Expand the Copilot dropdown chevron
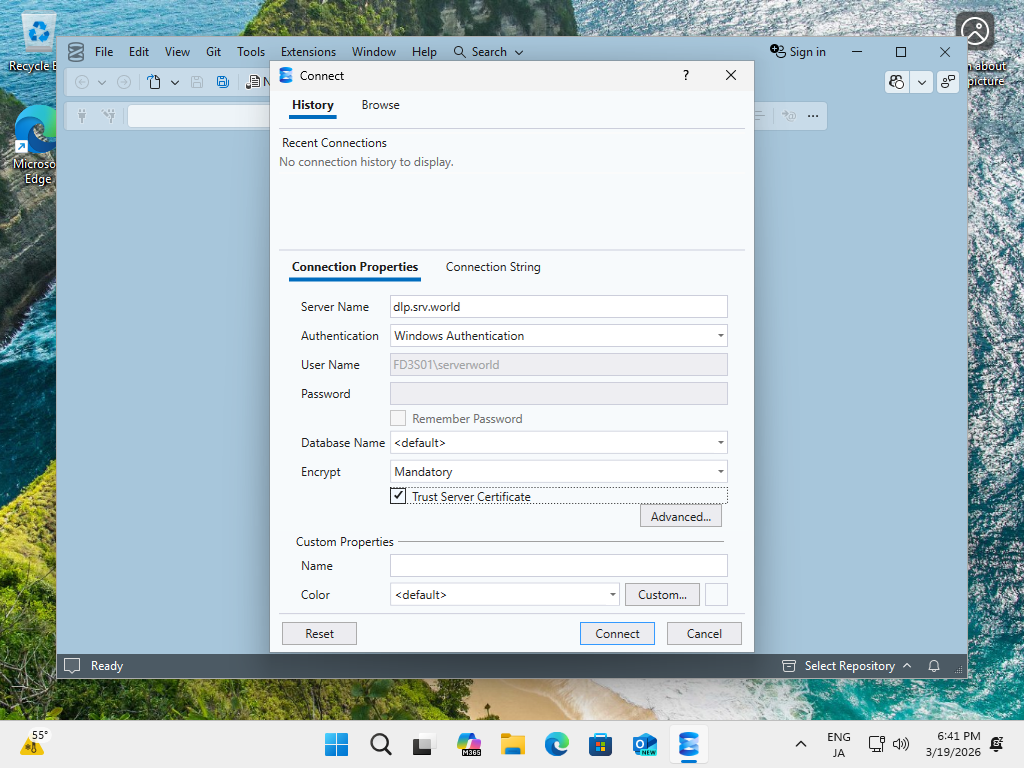This screenshot has width=1024, height=768. [x=921, y=82]
